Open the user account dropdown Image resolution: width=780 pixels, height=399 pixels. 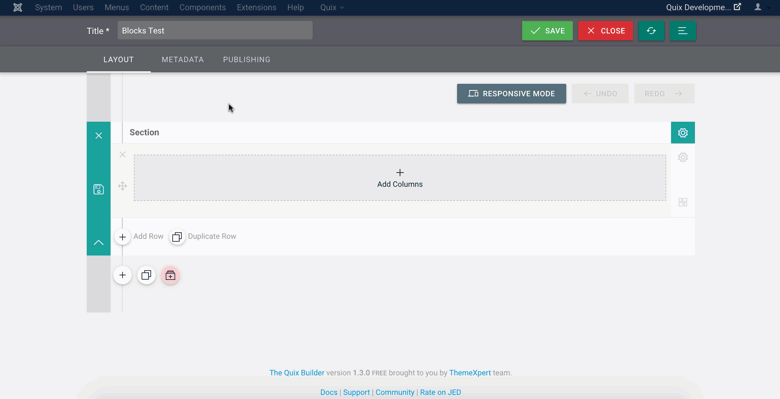point(762,7)
